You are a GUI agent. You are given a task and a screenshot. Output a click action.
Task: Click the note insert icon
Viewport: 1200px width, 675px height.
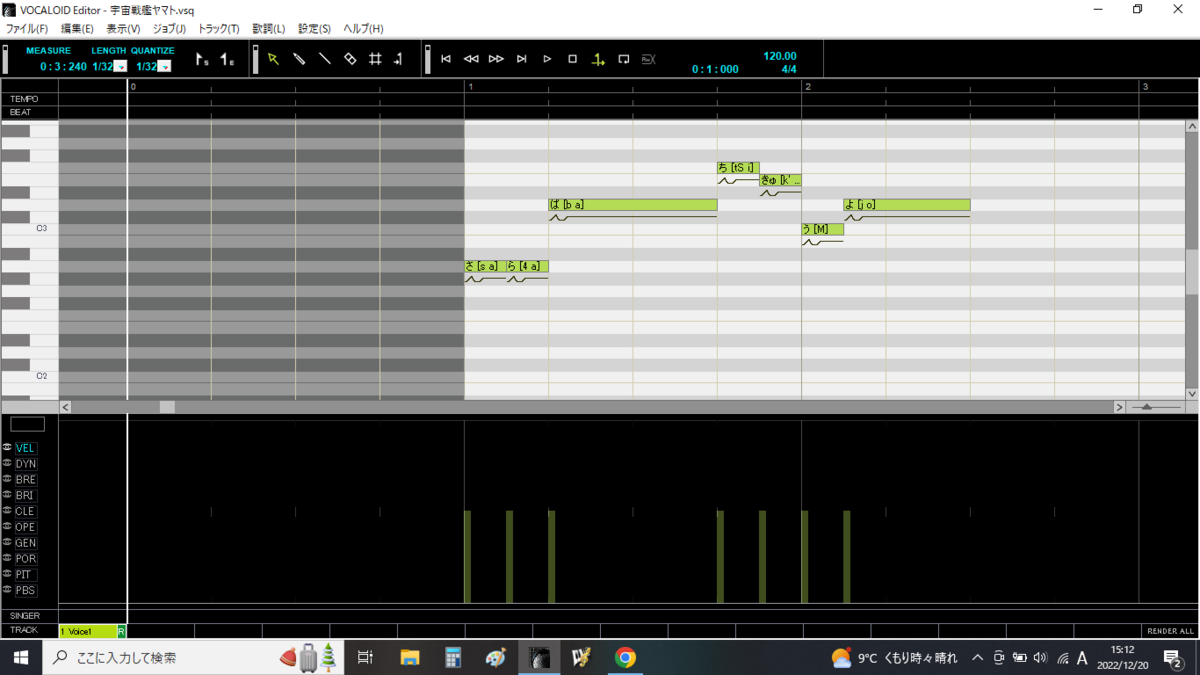[399, 59]
